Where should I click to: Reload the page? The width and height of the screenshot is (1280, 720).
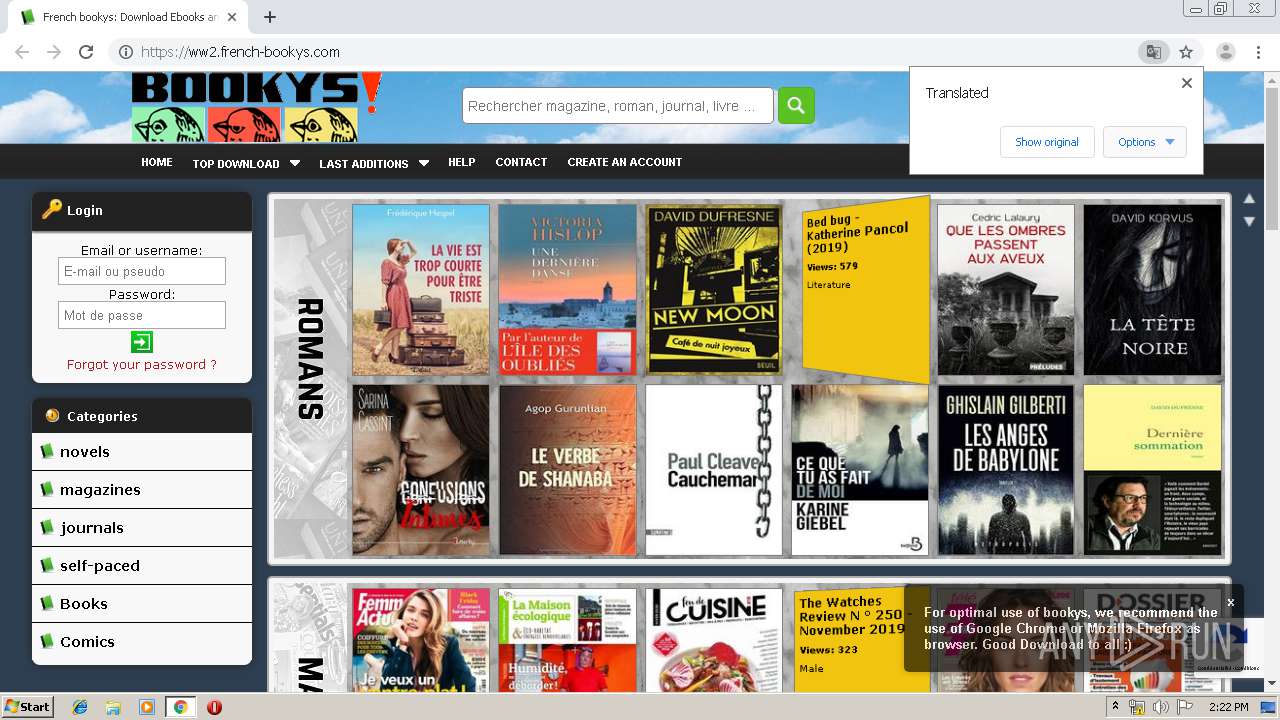click(86, 52)
